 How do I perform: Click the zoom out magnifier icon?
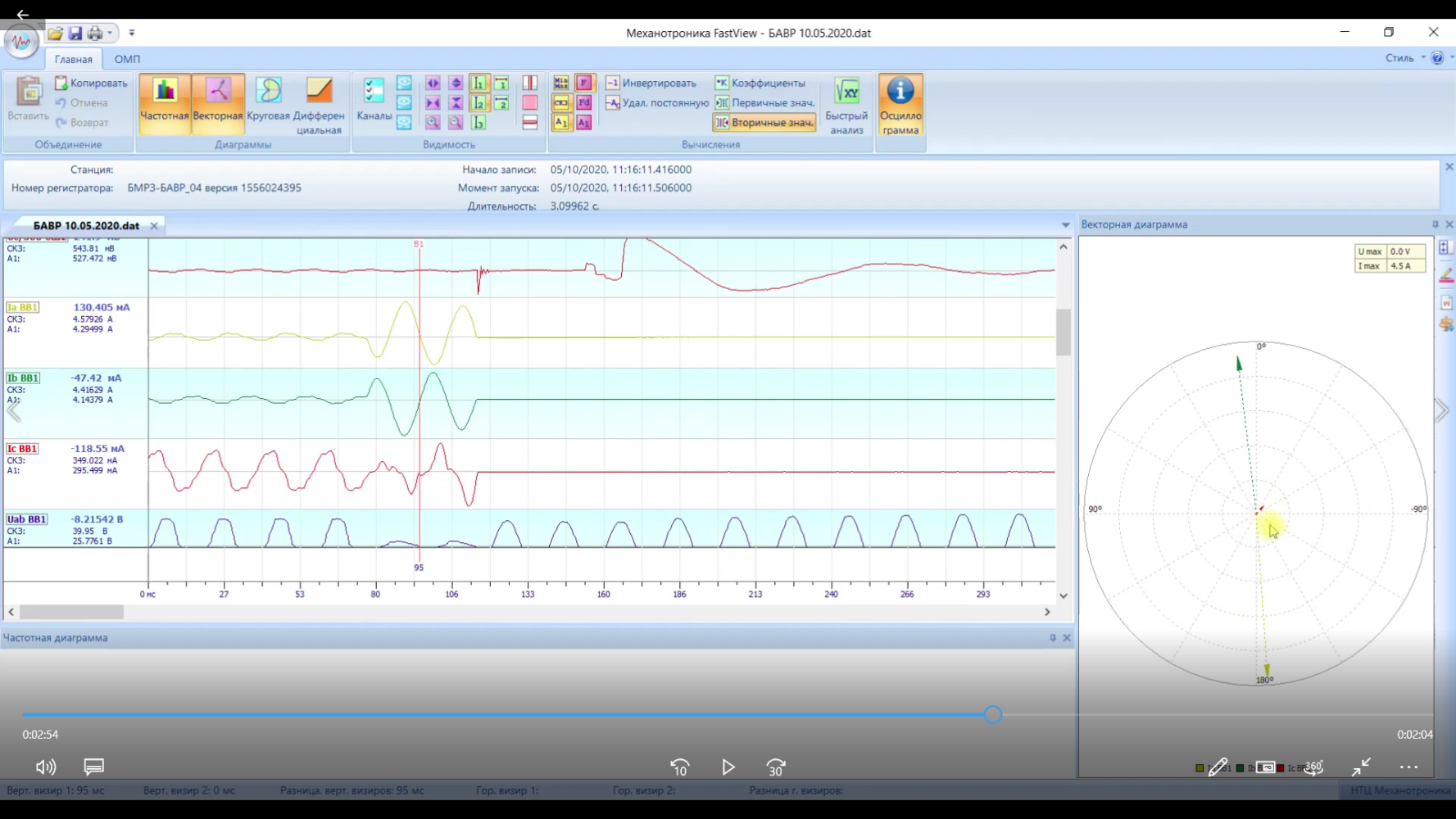tap(456, 122)
